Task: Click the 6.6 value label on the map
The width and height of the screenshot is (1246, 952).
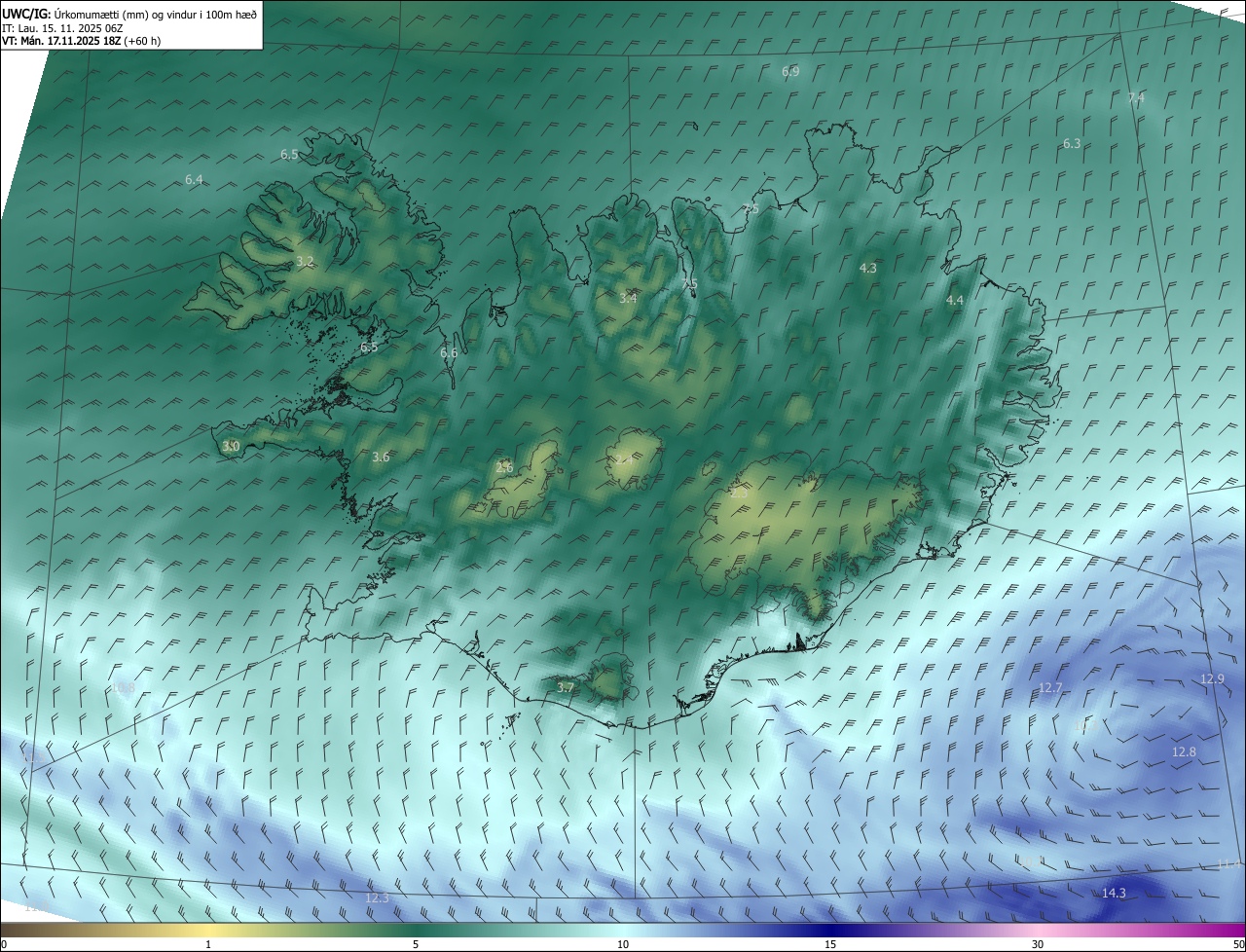Action: [x=448, y=352]
